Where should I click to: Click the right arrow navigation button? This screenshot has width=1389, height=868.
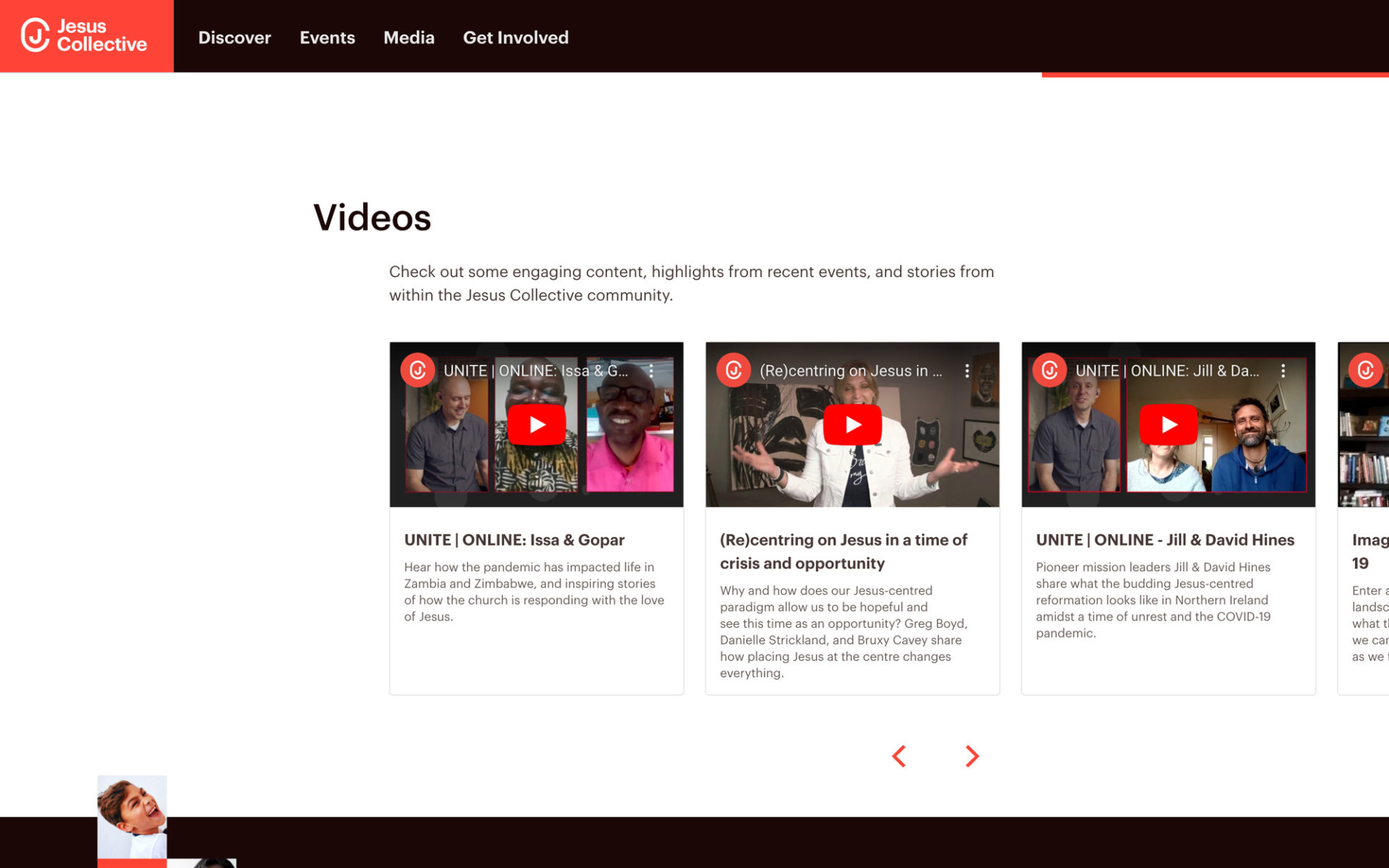(x=972, y=757)
